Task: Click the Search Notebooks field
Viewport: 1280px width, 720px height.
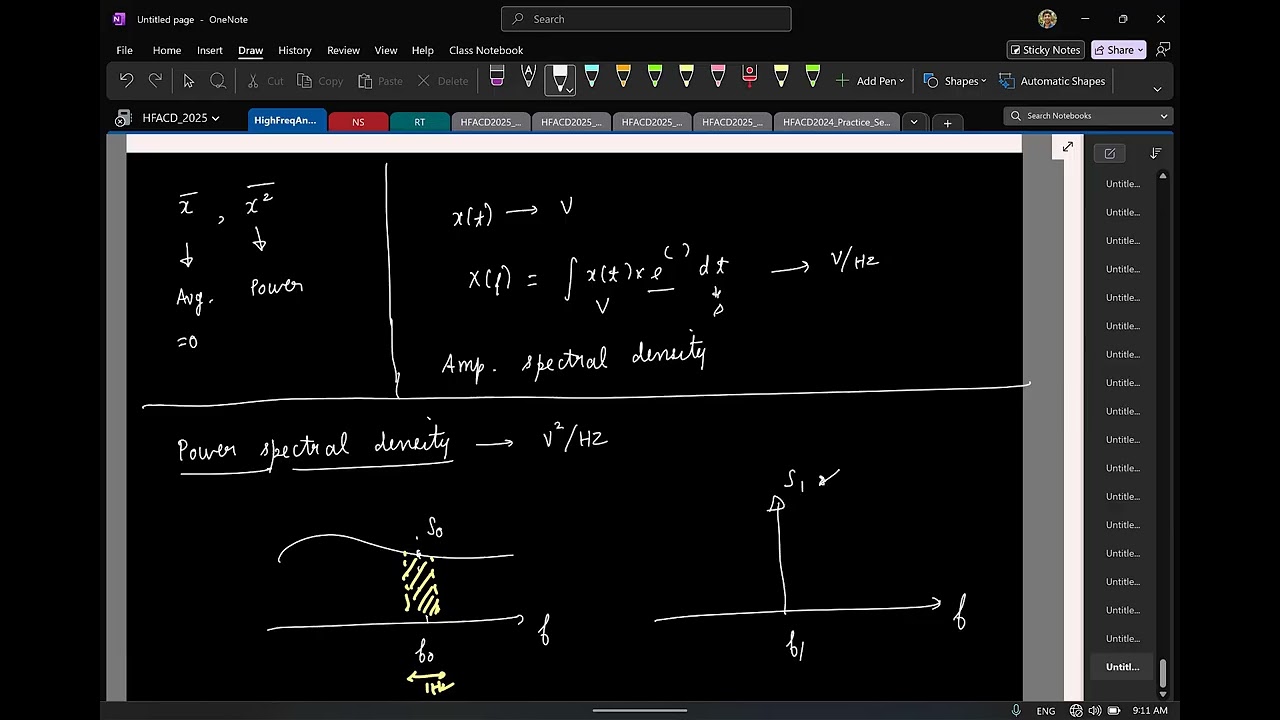Action: [1087, 116]
